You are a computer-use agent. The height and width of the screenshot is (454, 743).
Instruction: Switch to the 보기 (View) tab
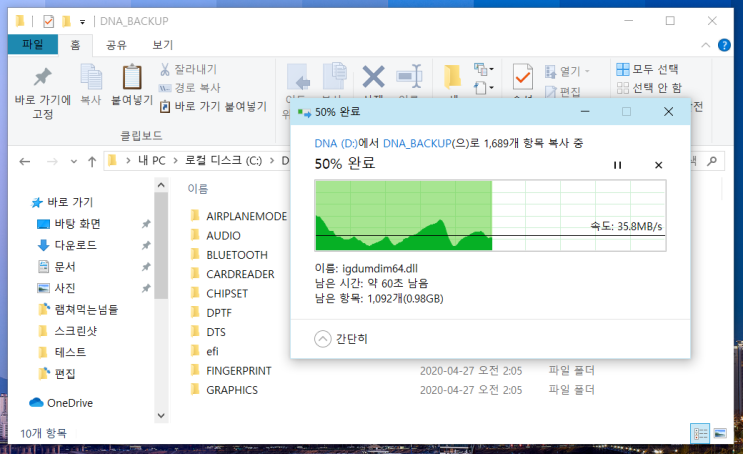pos(163,45)
